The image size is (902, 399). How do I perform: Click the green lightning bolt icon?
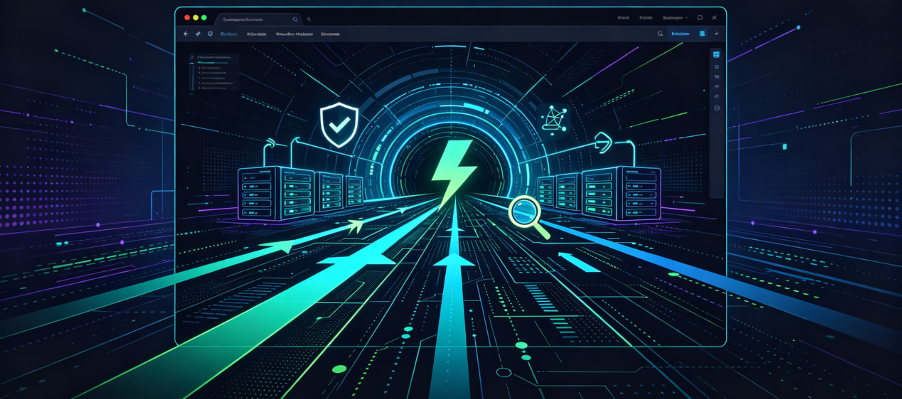coord(453,174)
